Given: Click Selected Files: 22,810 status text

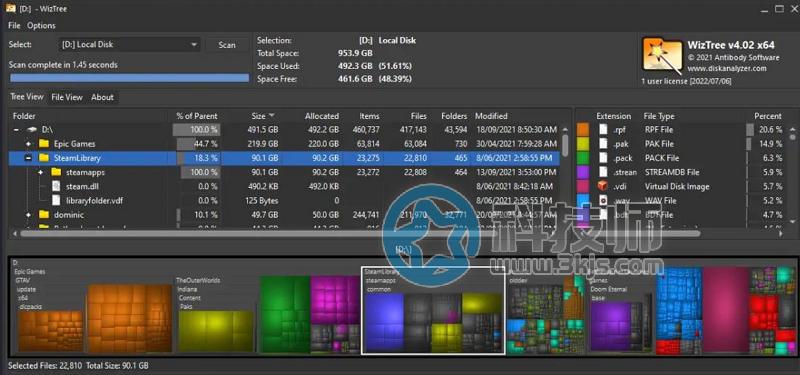Looking at the screenshot, I should [45, 366].
